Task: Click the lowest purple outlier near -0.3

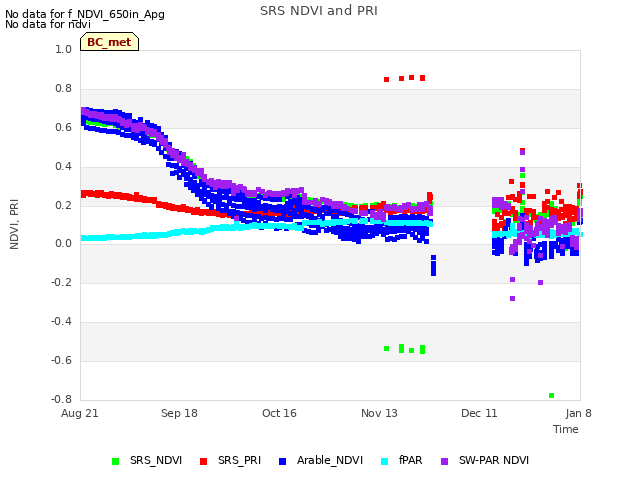Action: coord(513,299)
